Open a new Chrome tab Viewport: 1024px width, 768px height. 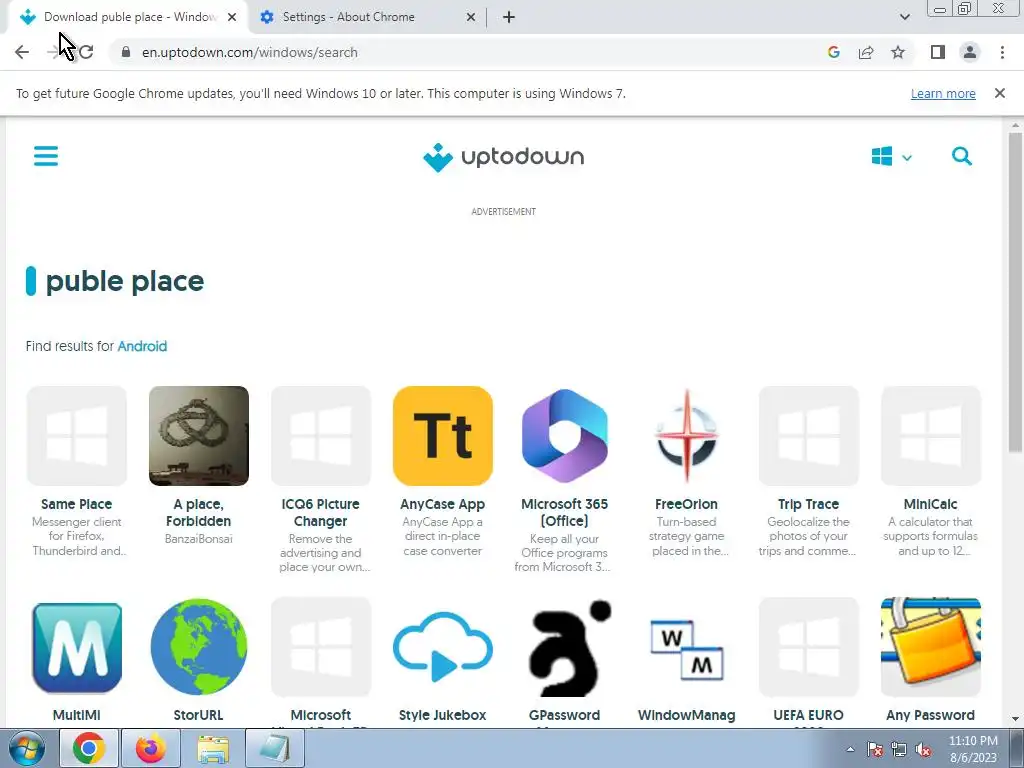[509, 18]
